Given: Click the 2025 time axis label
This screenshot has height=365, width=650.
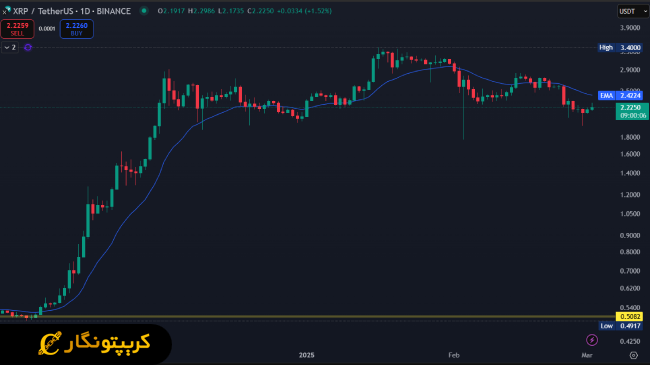Looking at the screenshot, I should point(306,355).
